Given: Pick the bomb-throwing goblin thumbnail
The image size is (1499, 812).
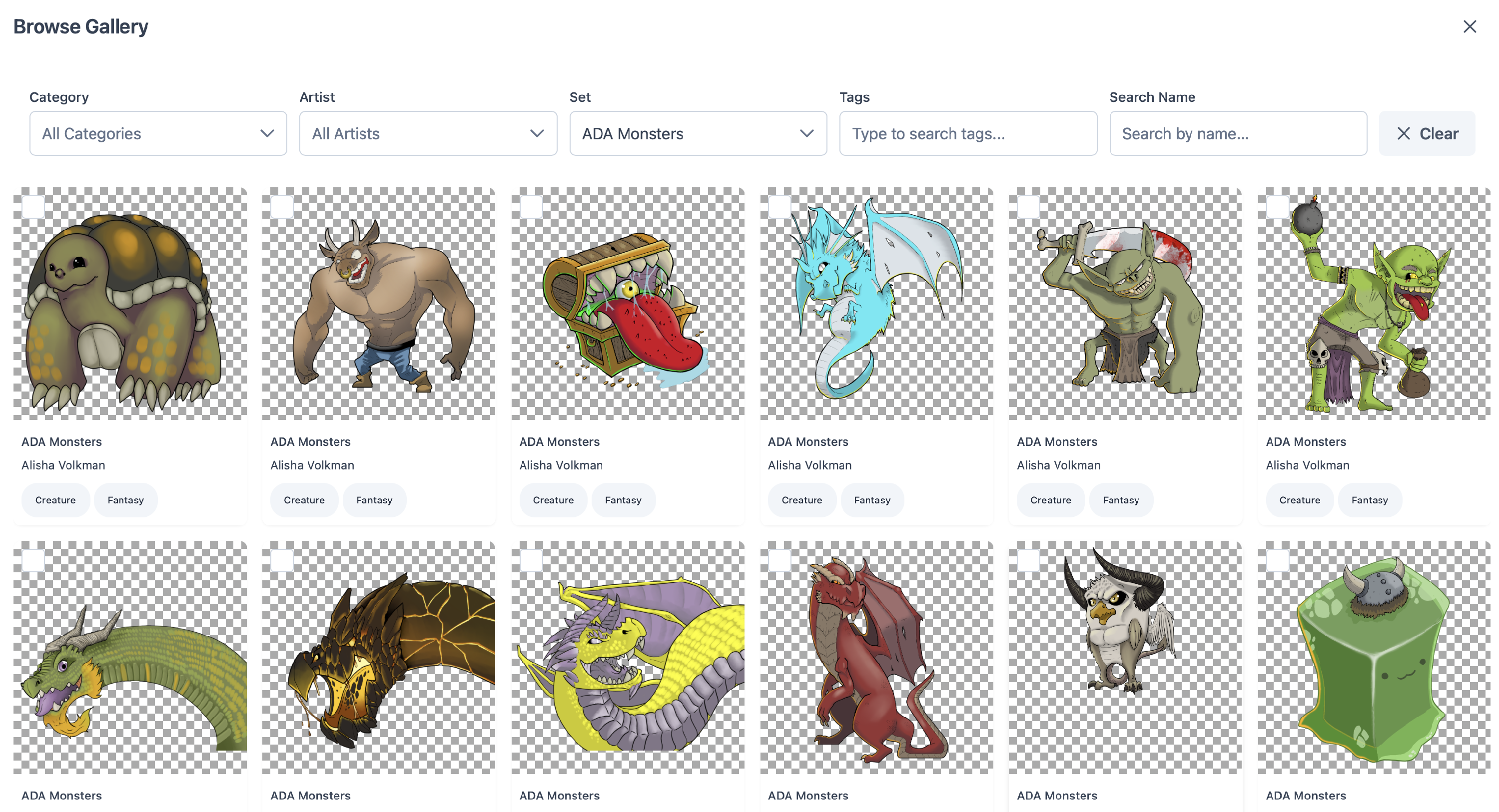Looking at the screenshot, I should (1373, 304).
